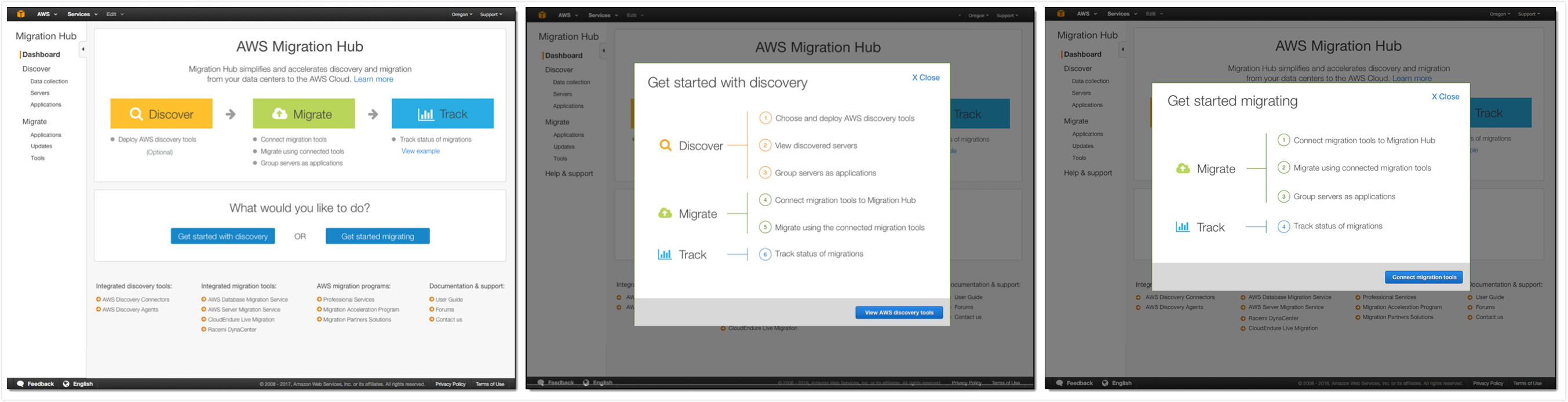Collapse the sidebar on the undimmed dashboard

point(83,49)
